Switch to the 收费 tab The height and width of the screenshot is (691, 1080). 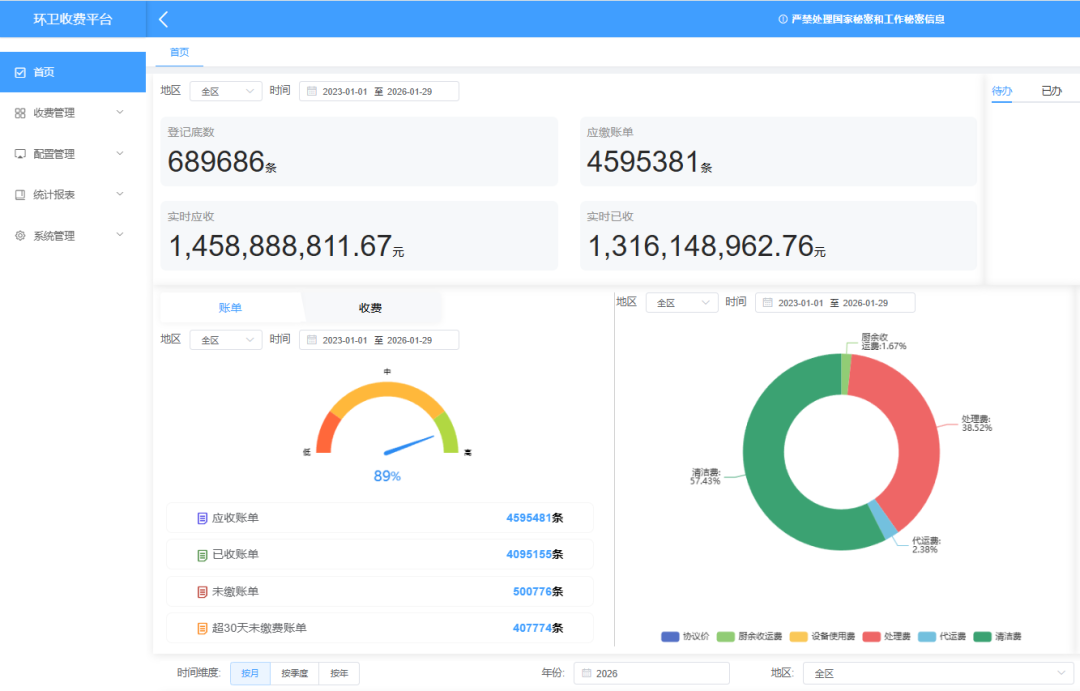pyautogui.click(x=370, y=308)
